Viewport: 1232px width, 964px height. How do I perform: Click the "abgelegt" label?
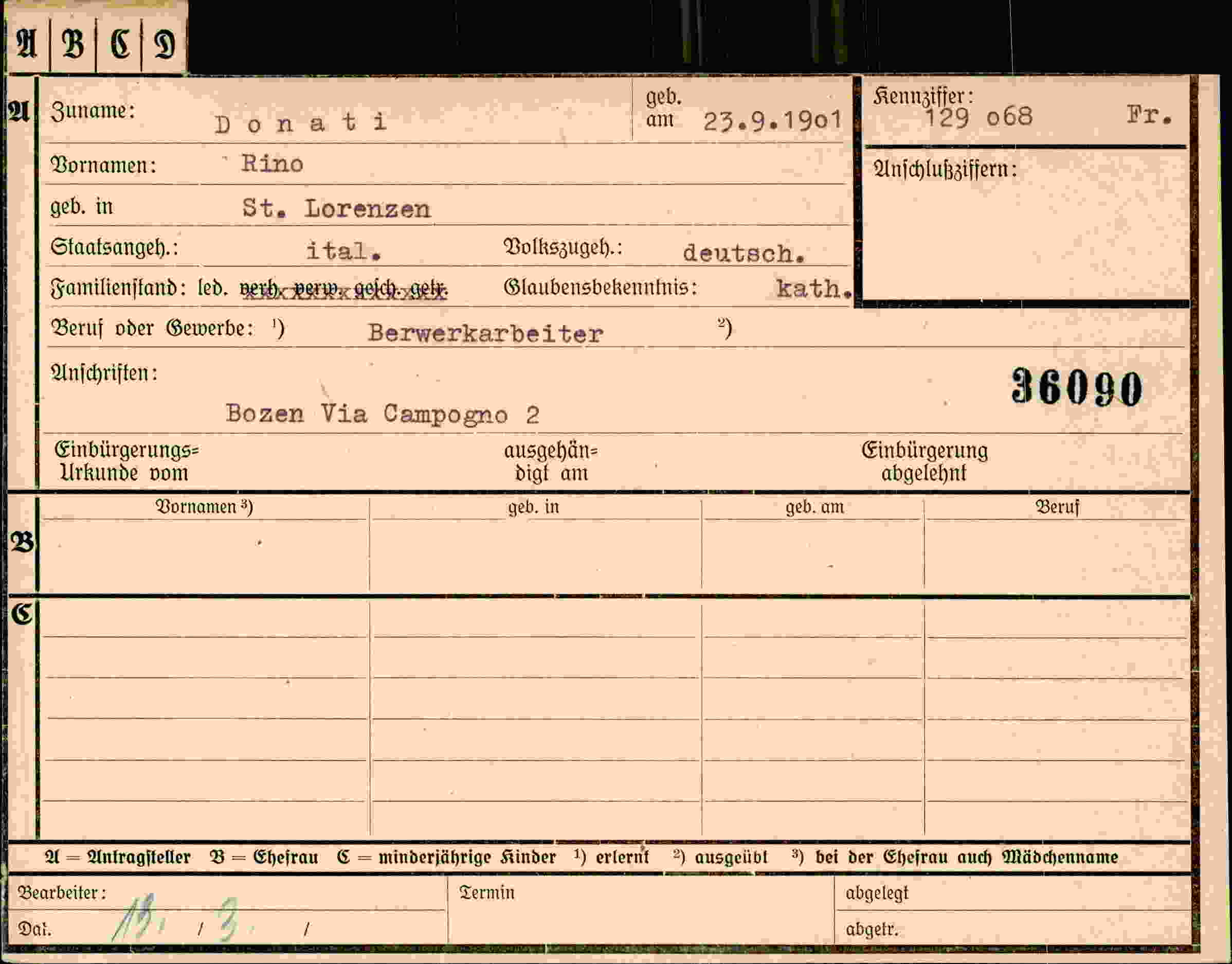pyautogui.click(x=877, y=893)
